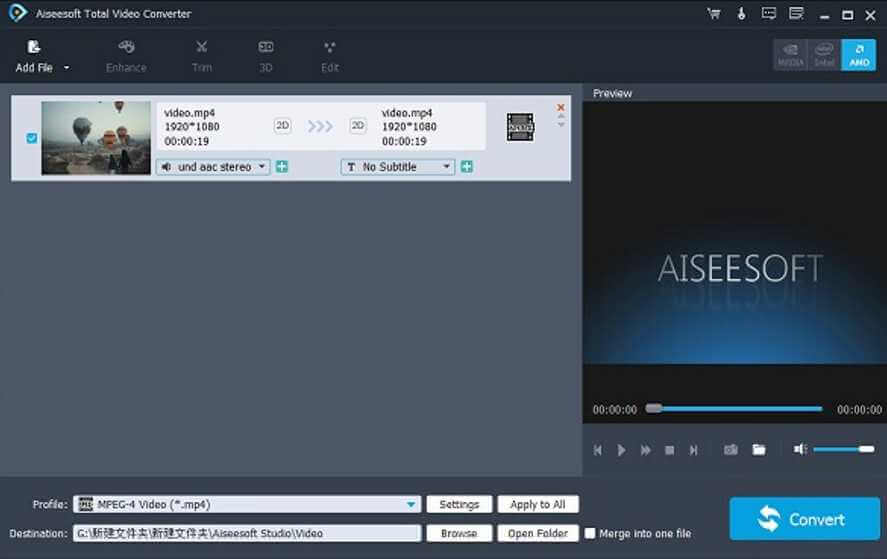This screenshot has width=887, height=559.
Task: Move video.mp4 up in the list
Action: click(x=561, y=117)
